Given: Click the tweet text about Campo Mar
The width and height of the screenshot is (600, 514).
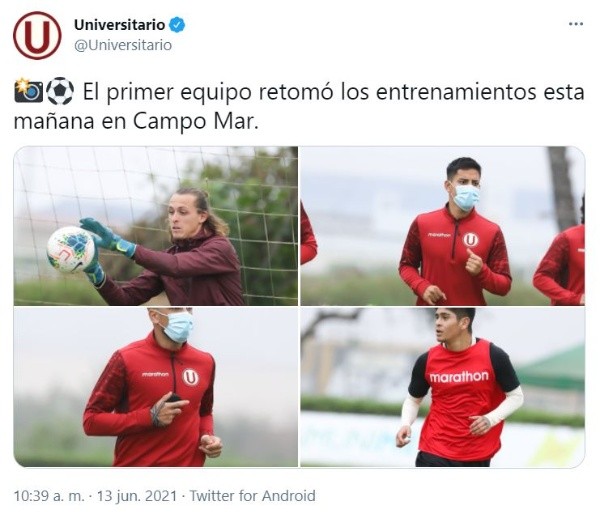Looking at the screenshot, I should 299,106.
